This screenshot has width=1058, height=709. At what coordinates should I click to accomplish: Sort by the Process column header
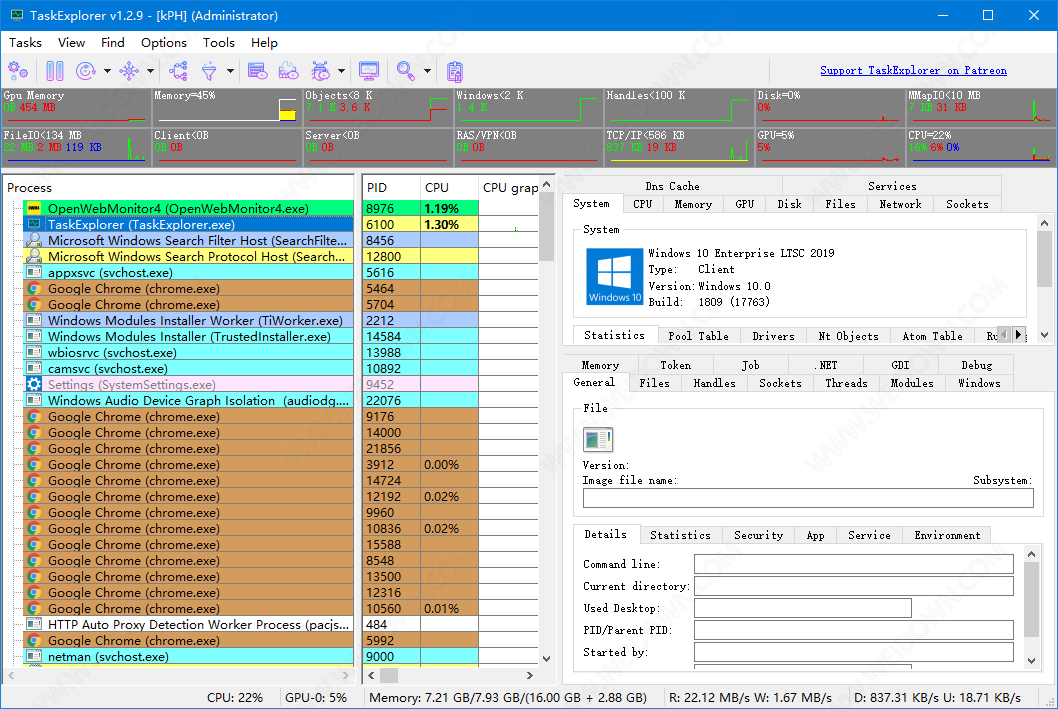pos(179,188)
